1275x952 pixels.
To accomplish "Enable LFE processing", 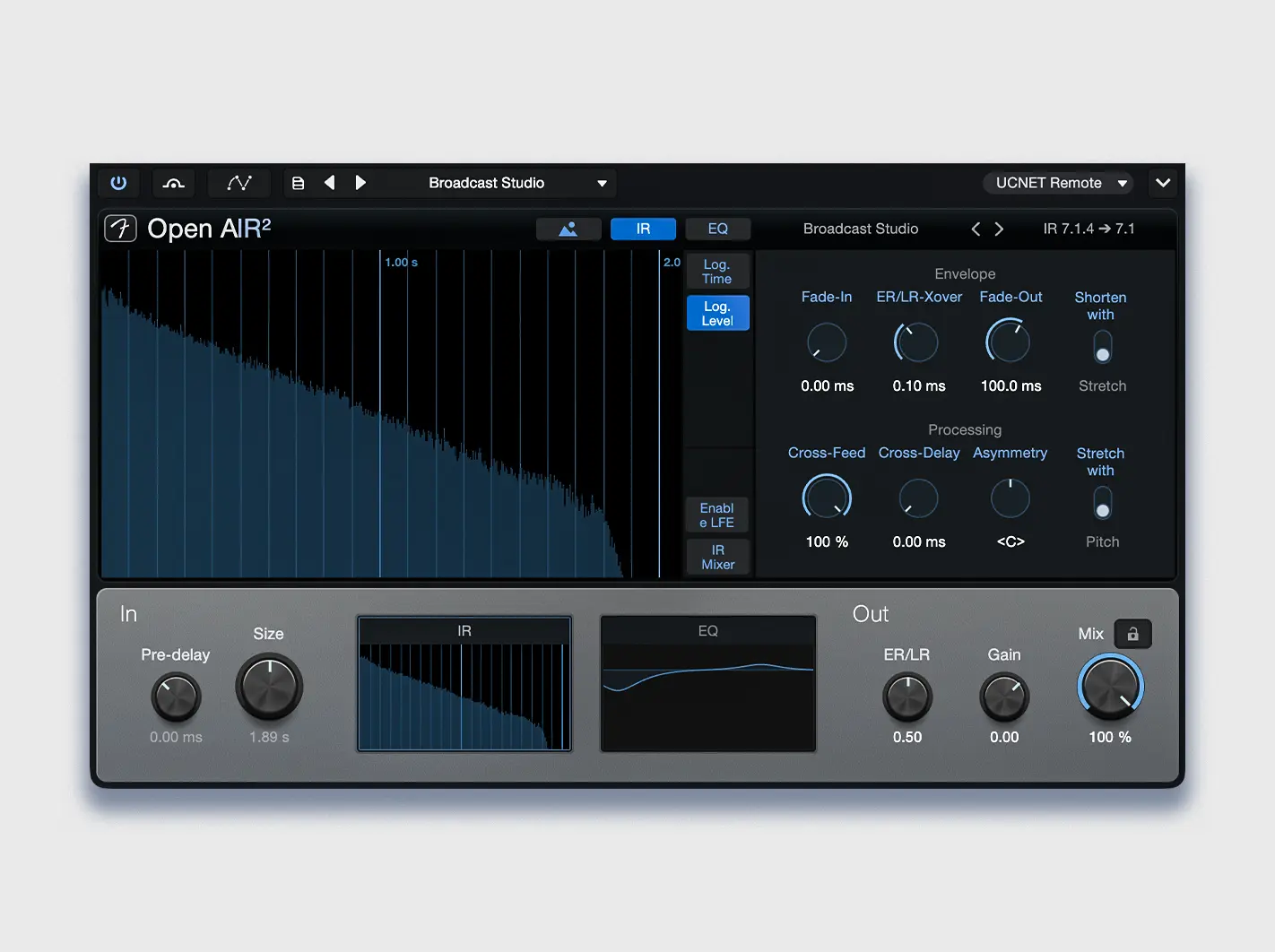I will 716,515.
